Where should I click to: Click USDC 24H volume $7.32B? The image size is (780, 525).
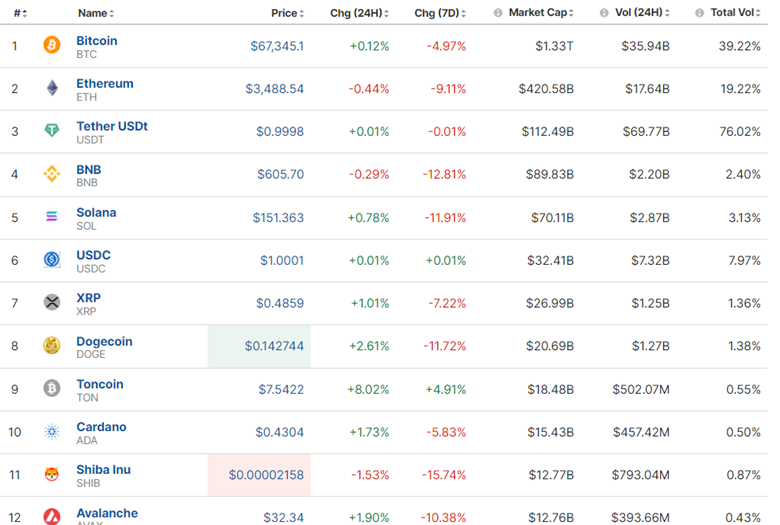pyautogui.click(x=650, y=261)
